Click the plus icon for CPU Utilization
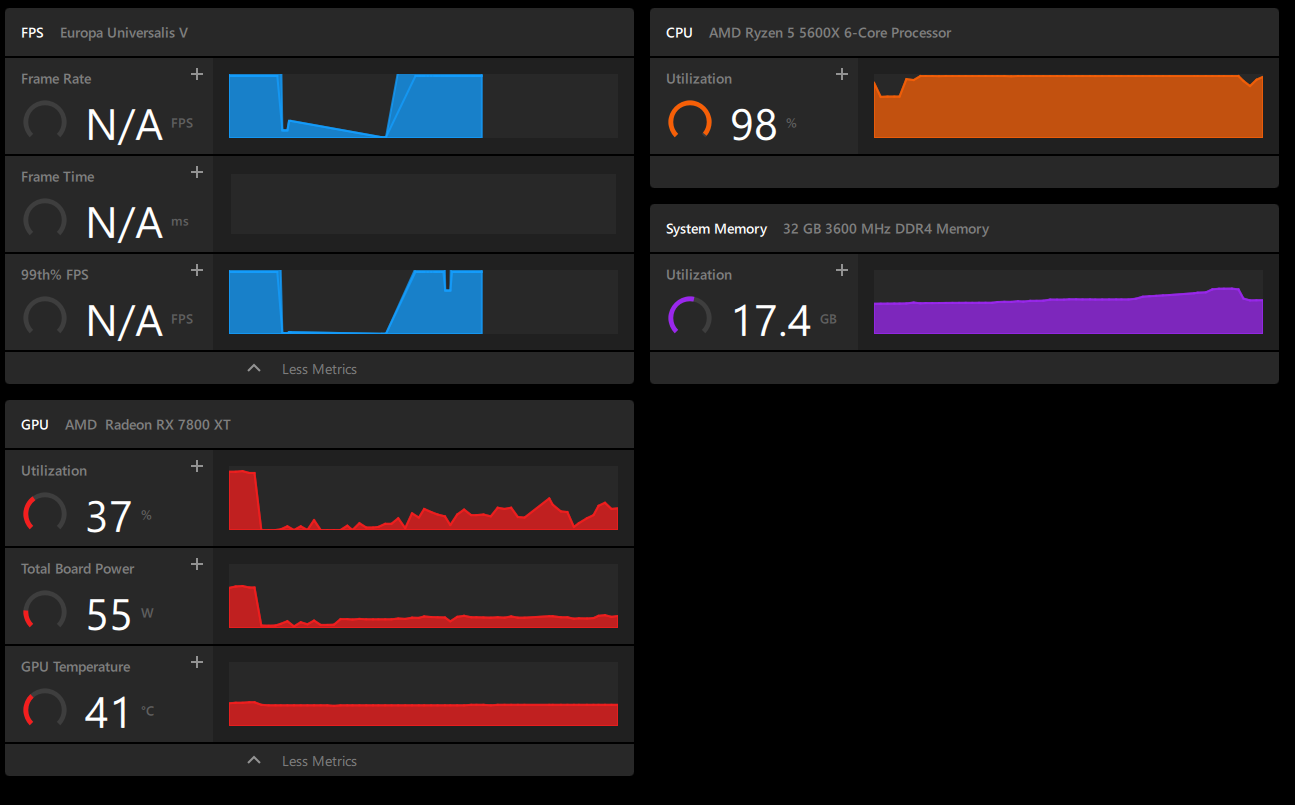 pos(842,74)
